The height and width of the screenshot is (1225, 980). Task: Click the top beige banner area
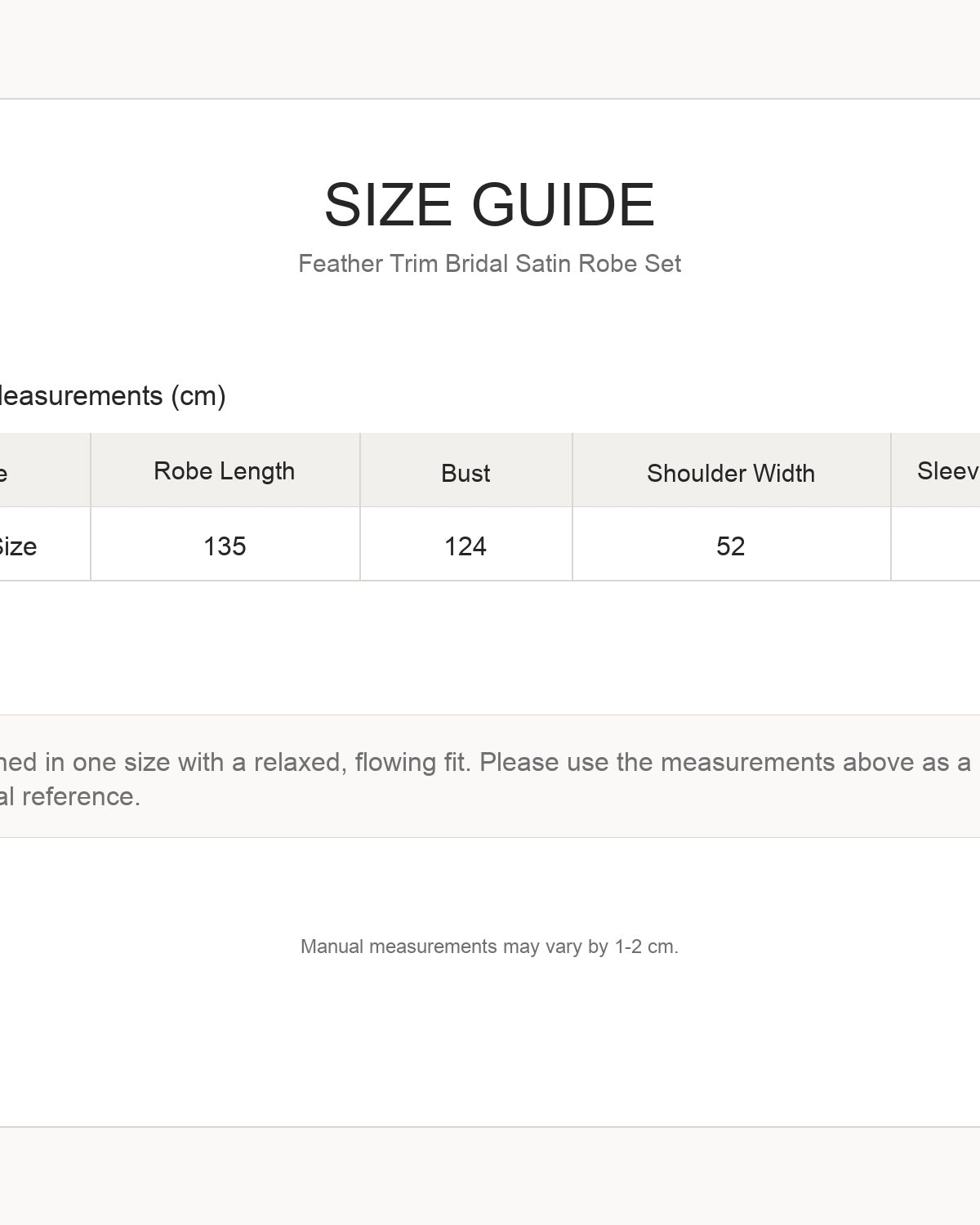tap(490, 49)
